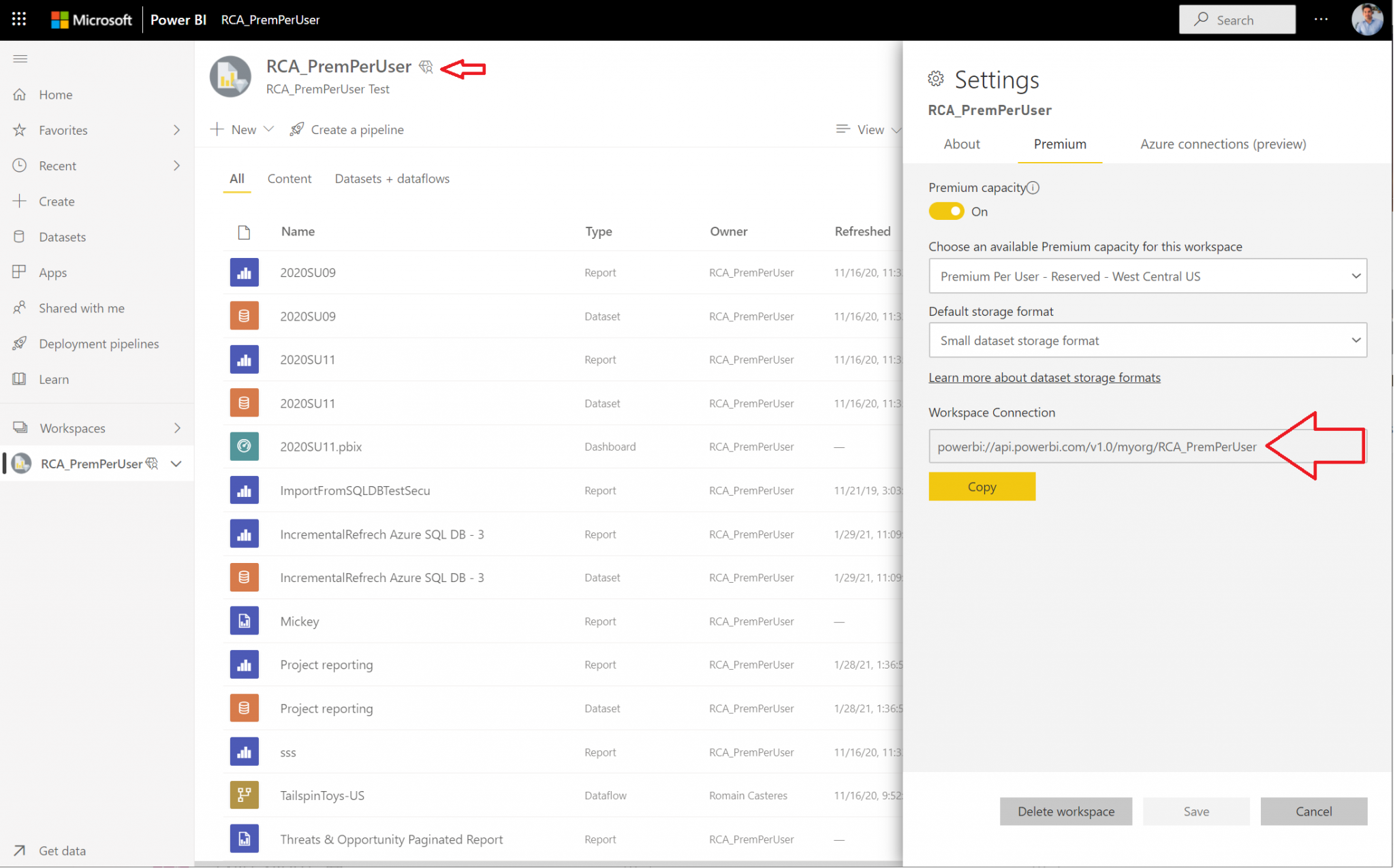Open Deployment pipelines from the sidebar

(20, 343)
